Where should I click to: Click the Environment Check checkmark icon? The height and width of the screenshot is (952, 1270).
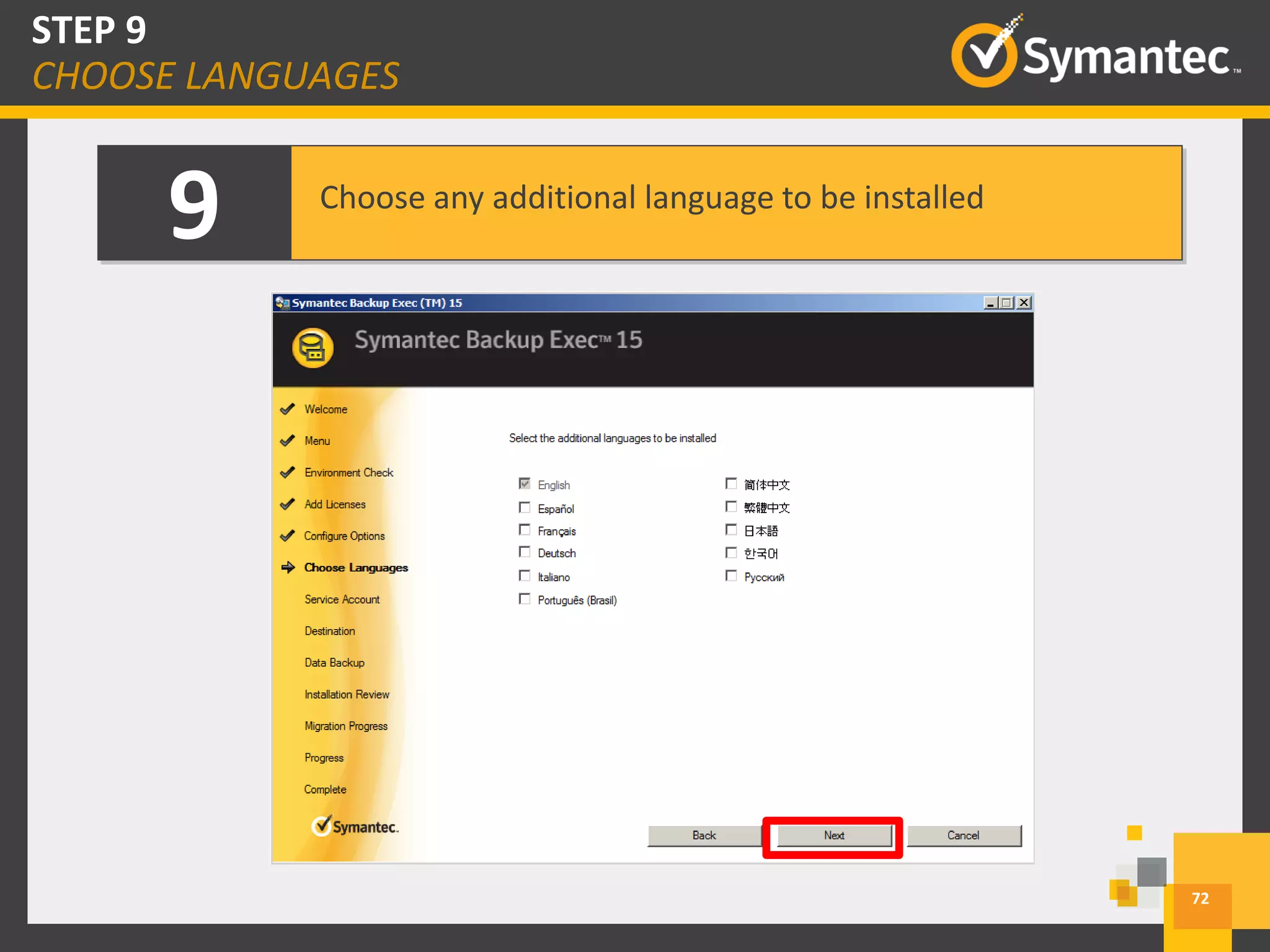(x=287, y=472)
